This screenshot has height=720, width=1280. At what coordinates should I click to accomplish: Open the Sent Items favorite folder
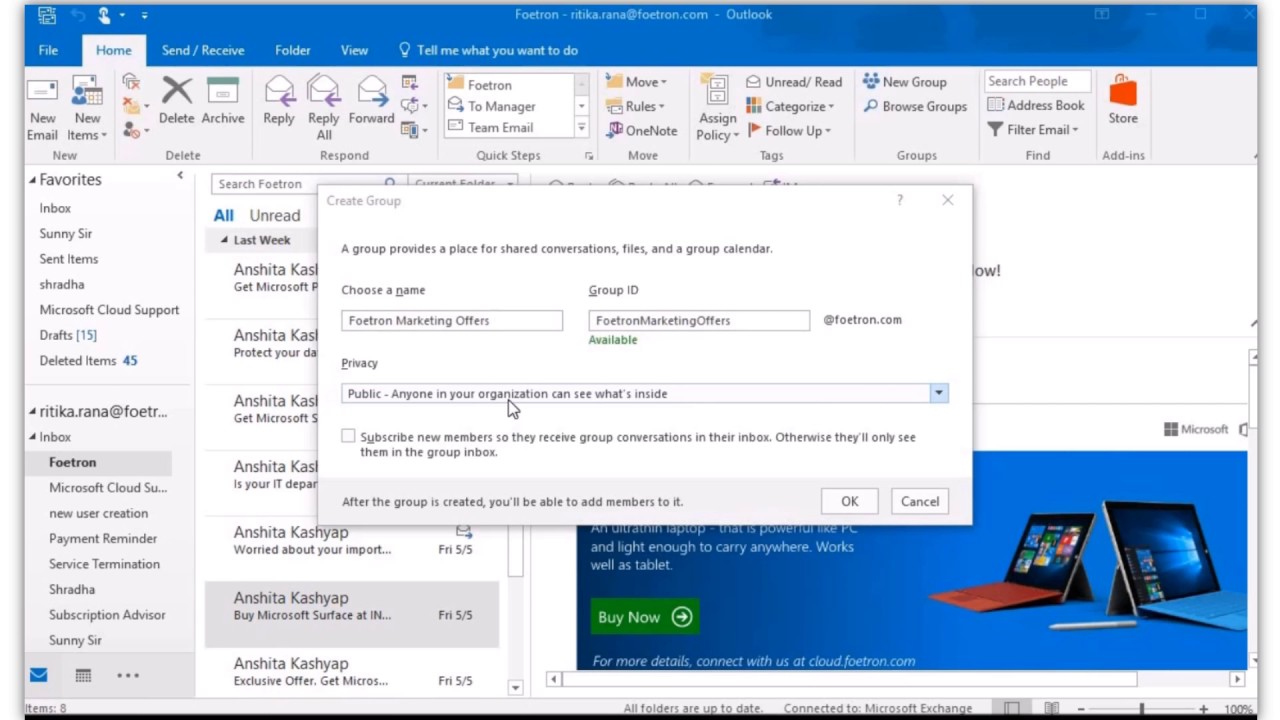(x=69, y=259)
